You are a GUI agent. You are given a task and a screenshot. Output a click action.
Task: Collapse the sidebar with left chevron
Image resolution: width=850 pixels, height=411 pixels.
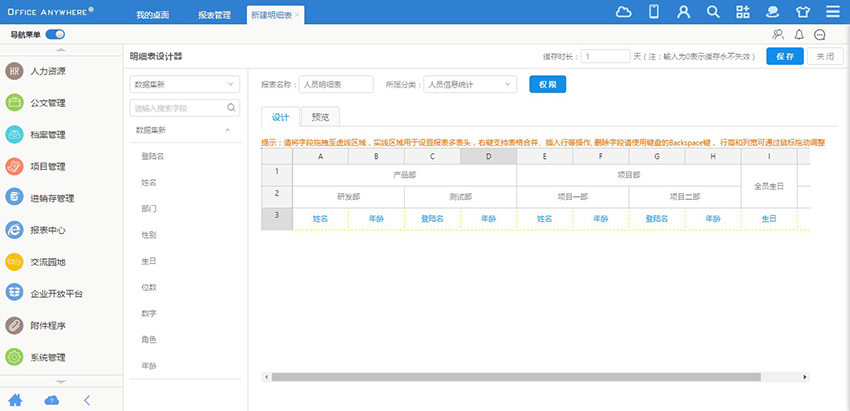point(86,400)
